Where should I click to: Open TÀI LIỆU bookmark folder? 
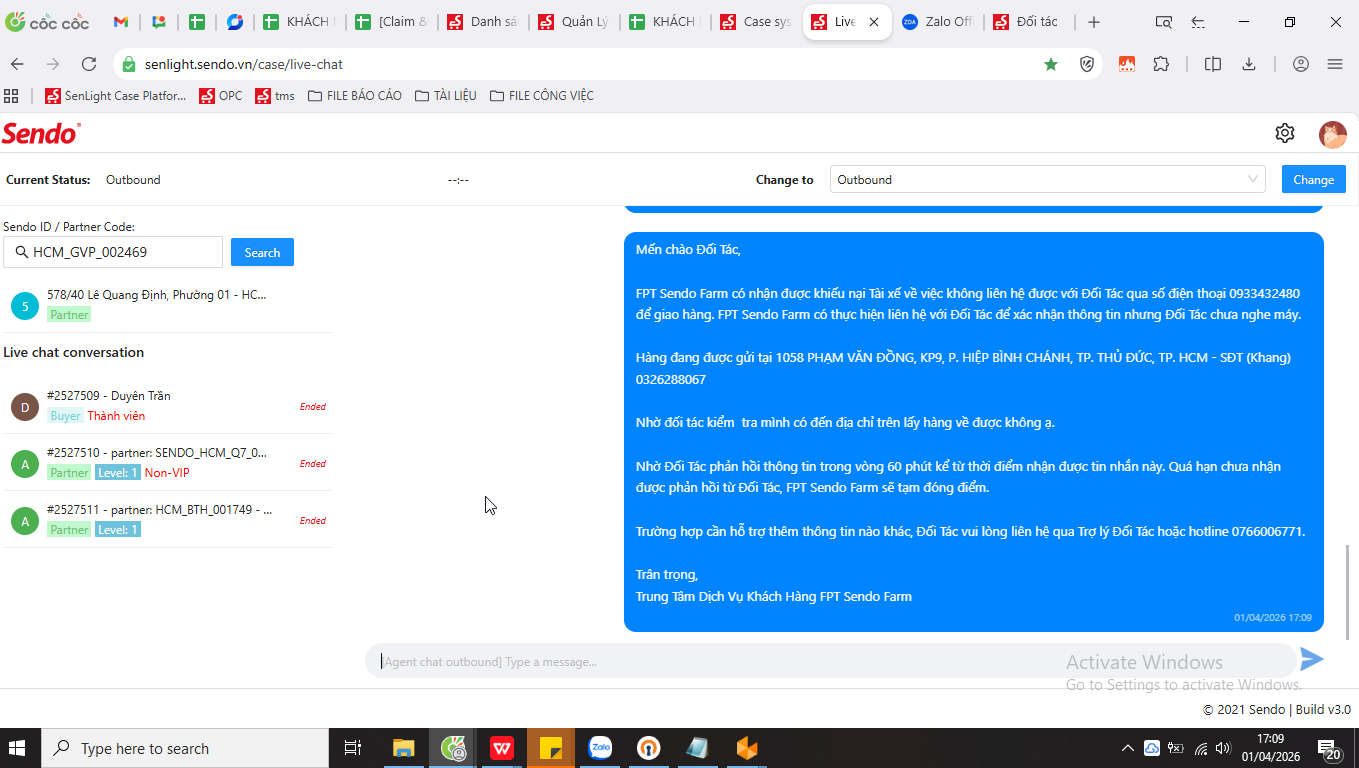[x=446, y=96]
